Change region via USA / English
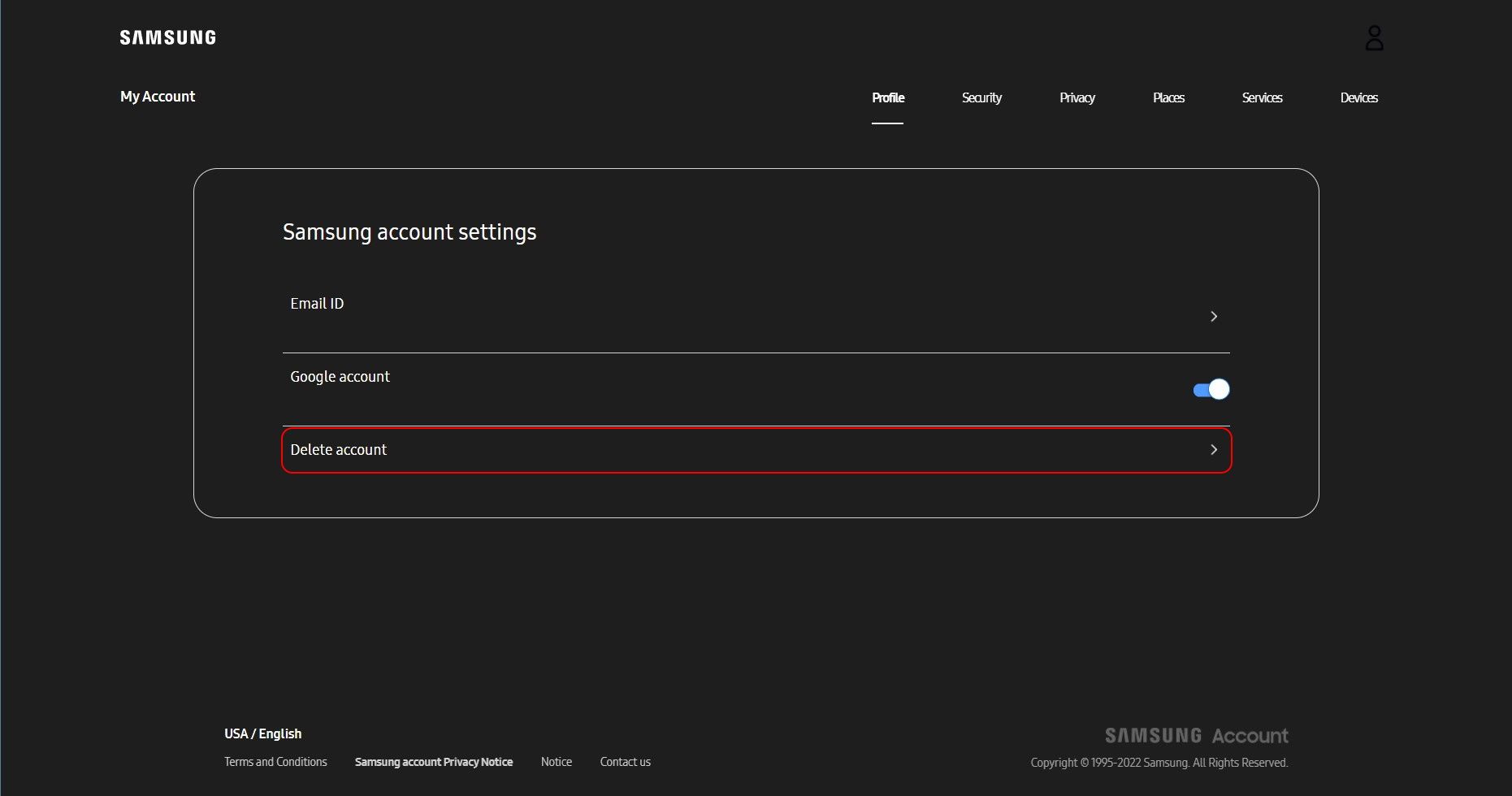This screenshot has width=1512, height=796. tap(262, 733)
